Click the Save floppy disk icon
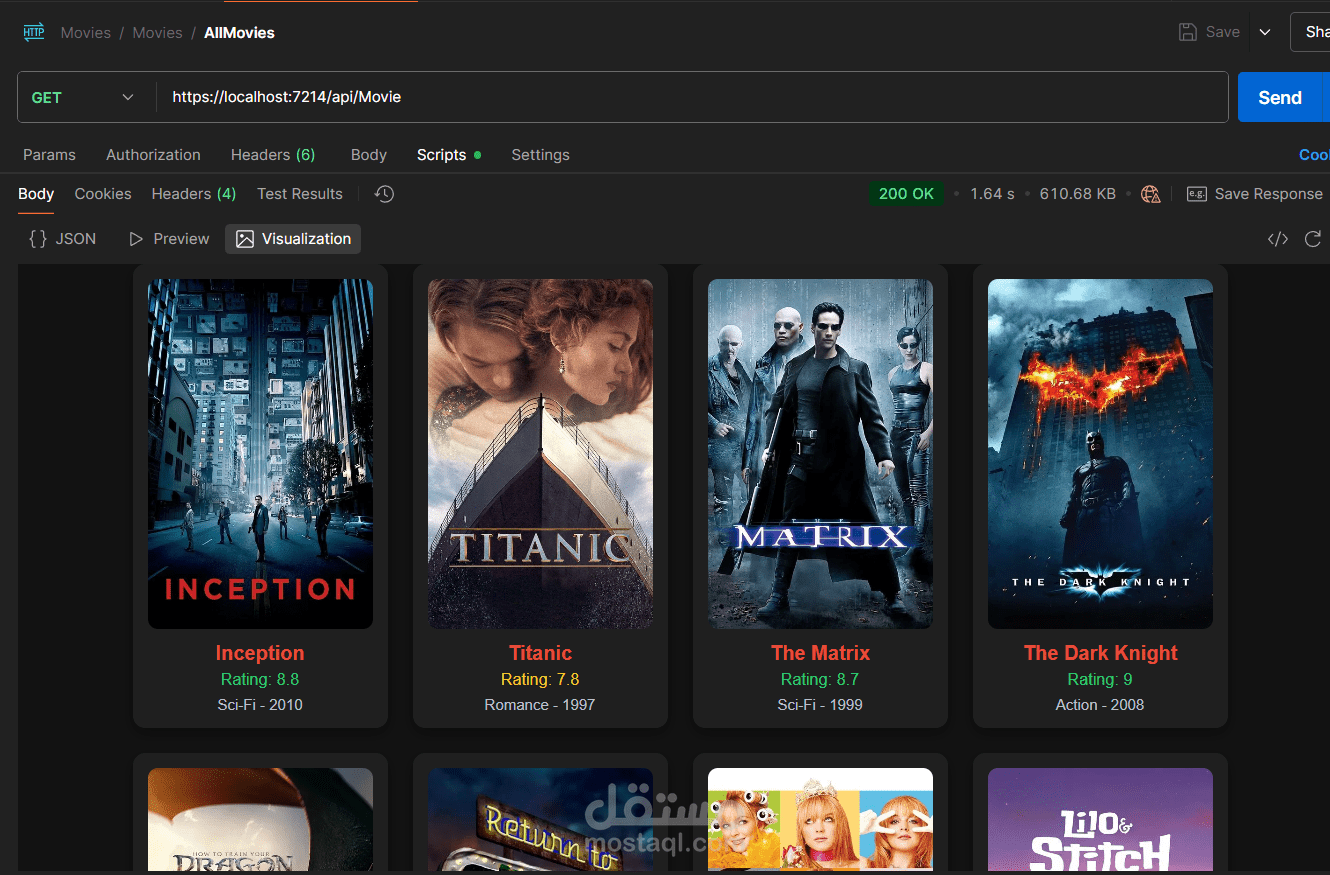The width and height of the screenshot is (1330, 875). pos(1188,32)
